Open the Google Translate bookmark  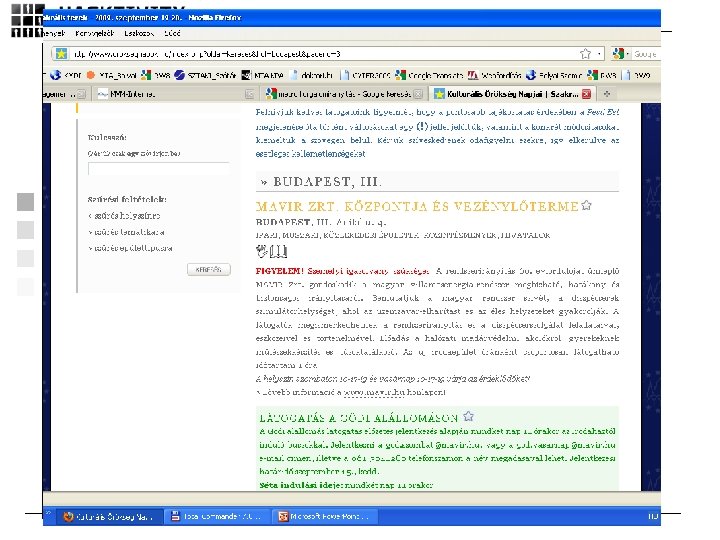click(x=429, y=75)
